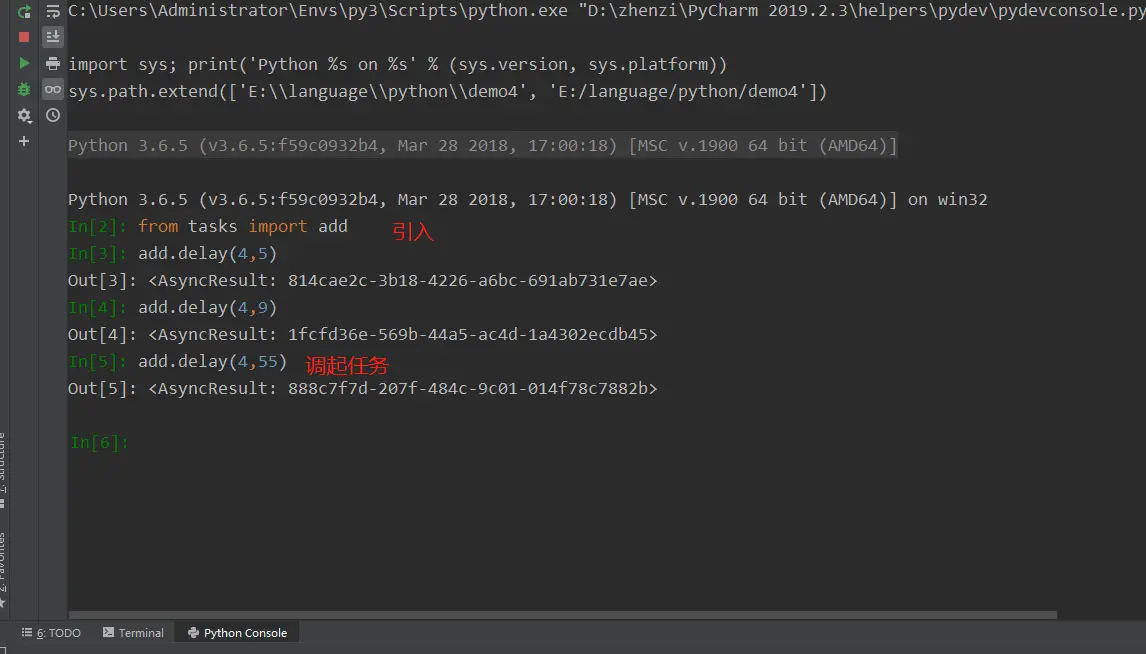Open the 6: TODO tab
This screenshot has height=654, width=1146.
(x=51, y=633)
